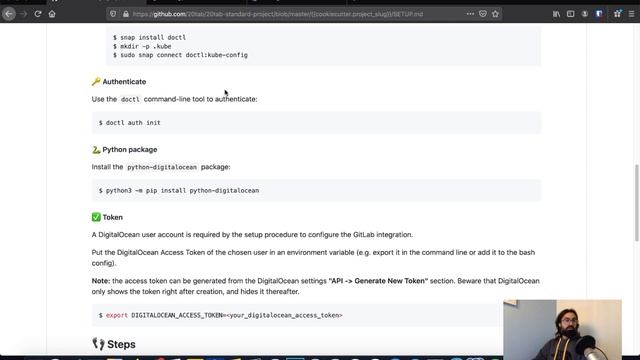Click the 'mkdir -p .kube' command line

tap(142, 46)
